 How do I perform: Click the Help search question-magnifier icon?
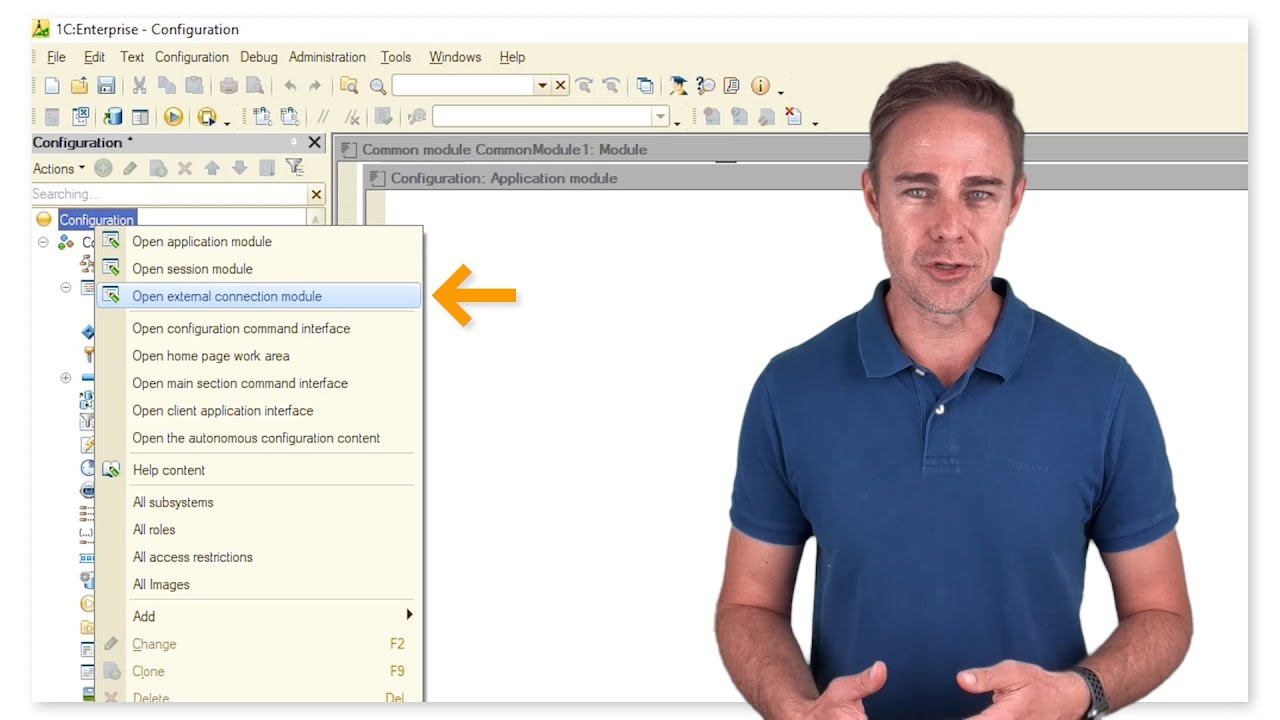[705, 86]
